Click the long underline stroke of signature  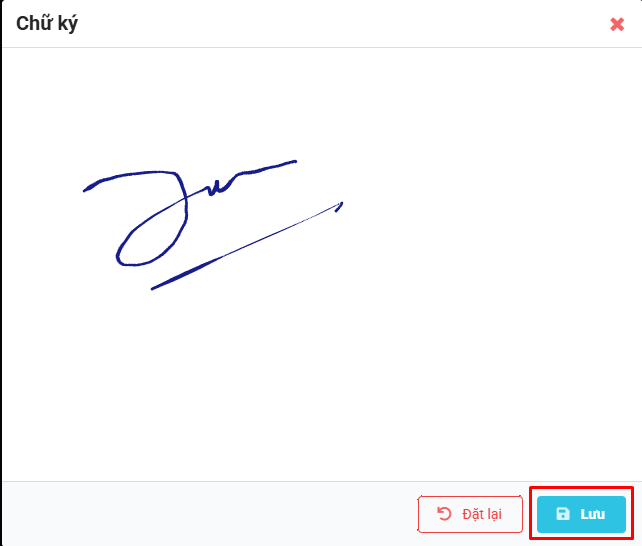click(x=246, y=247)
